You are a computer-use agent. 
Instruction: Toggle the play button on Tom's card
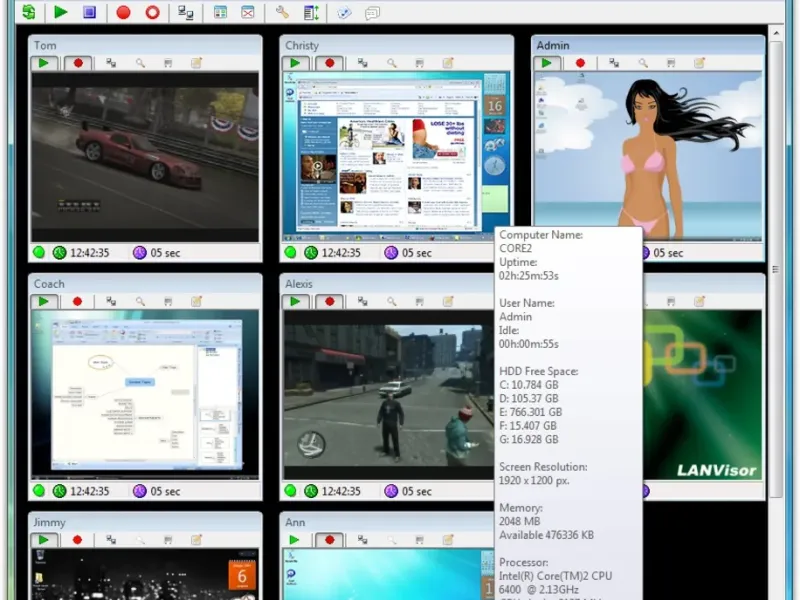44,63
